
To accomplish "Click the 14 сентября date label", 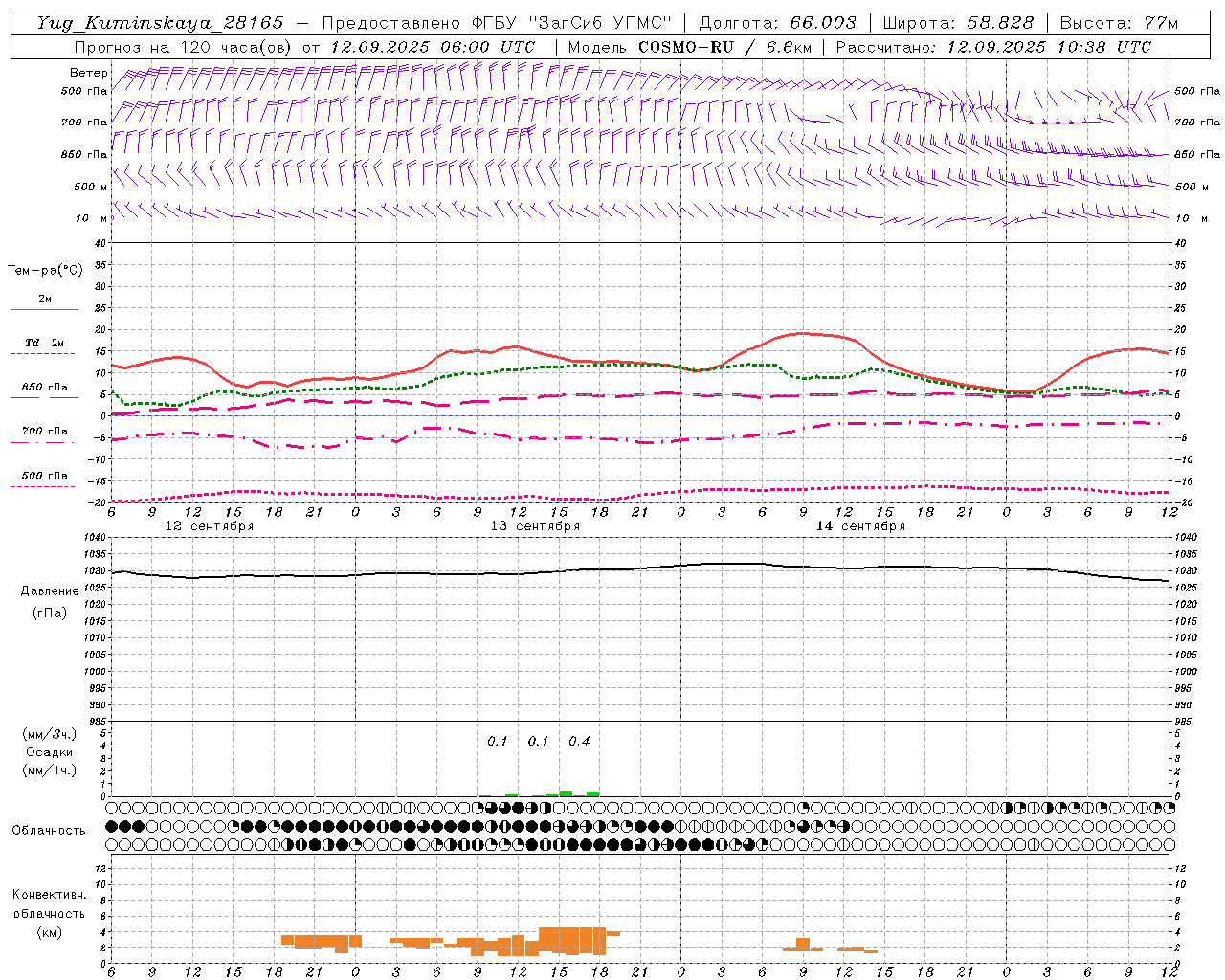I will coord(860,526).
